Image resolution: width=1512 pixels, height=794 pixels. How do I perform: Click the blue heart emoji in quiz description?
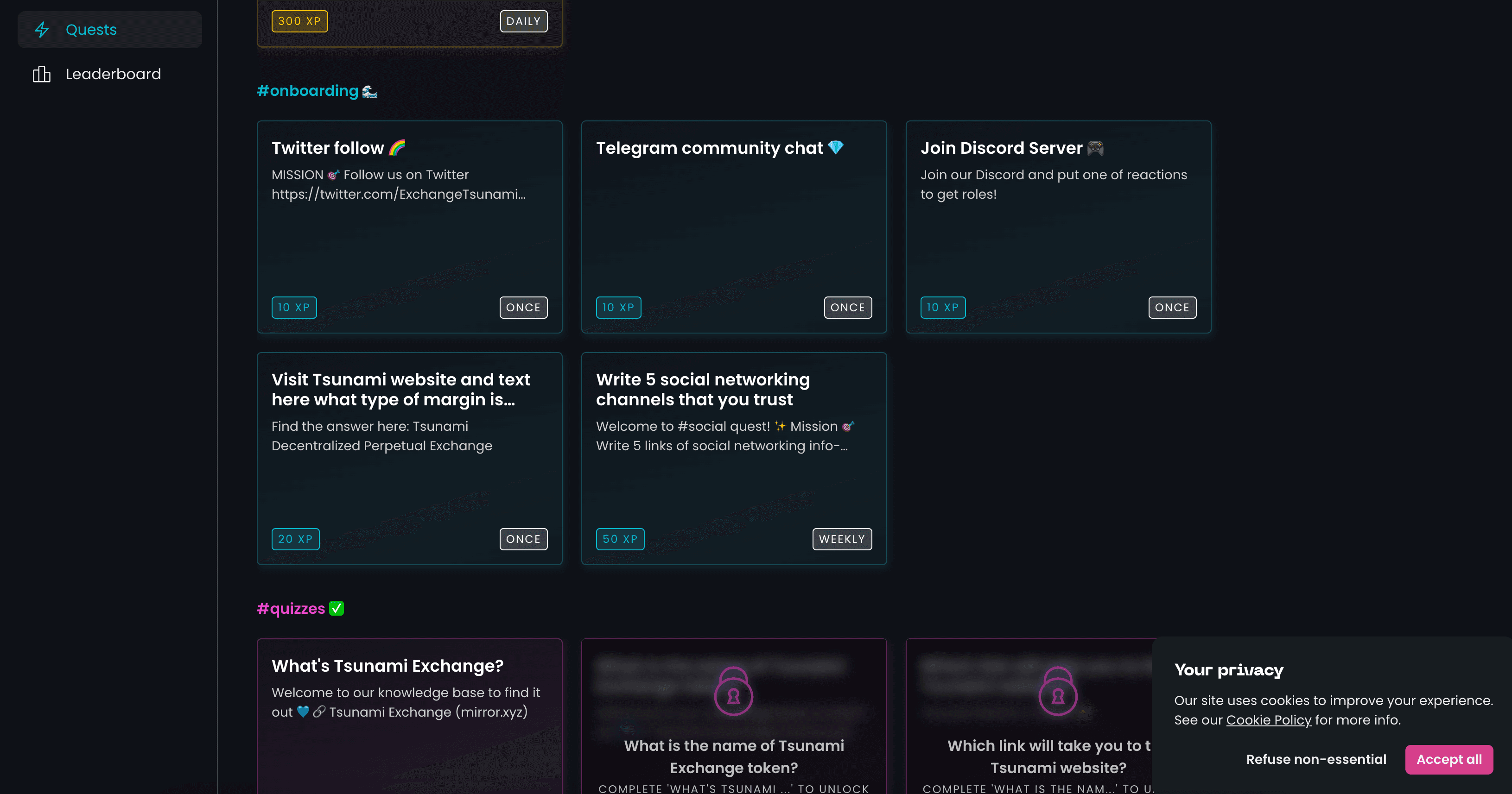[303, 712]
